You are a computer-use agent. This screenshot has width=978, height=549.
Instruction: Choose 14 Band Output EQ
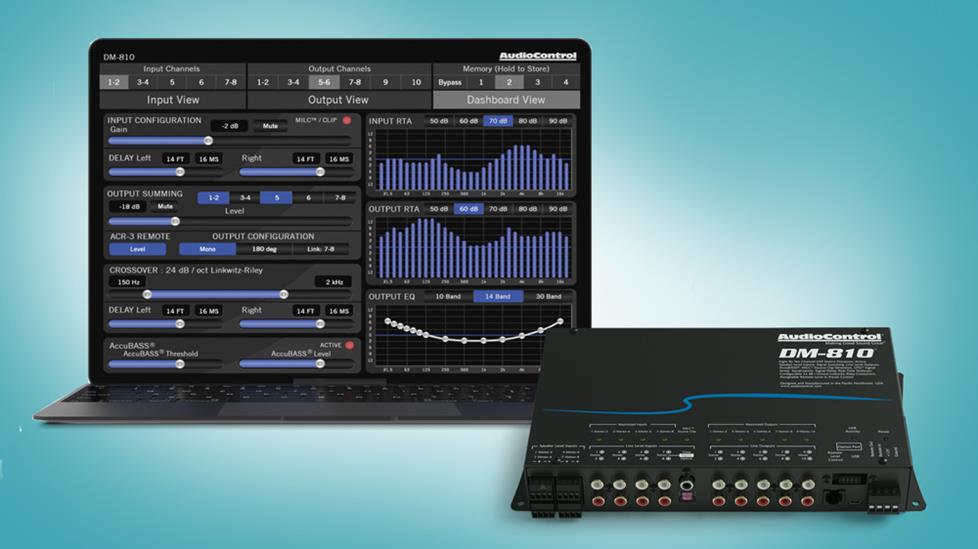pyautogui.click(x=498, y=296)
